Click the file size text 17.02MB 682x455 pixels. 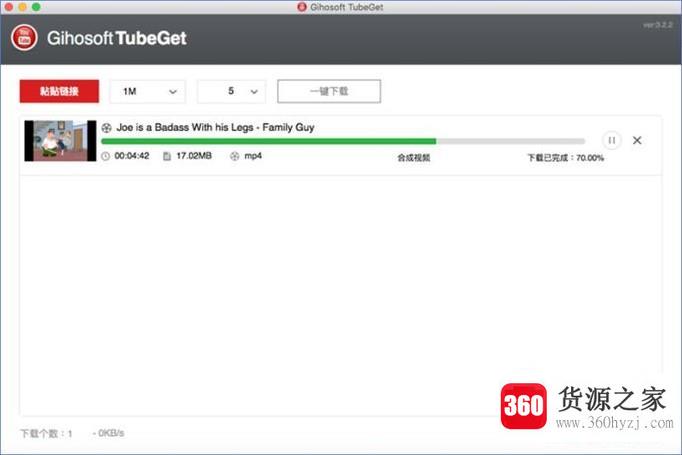[x=194, y=156]
